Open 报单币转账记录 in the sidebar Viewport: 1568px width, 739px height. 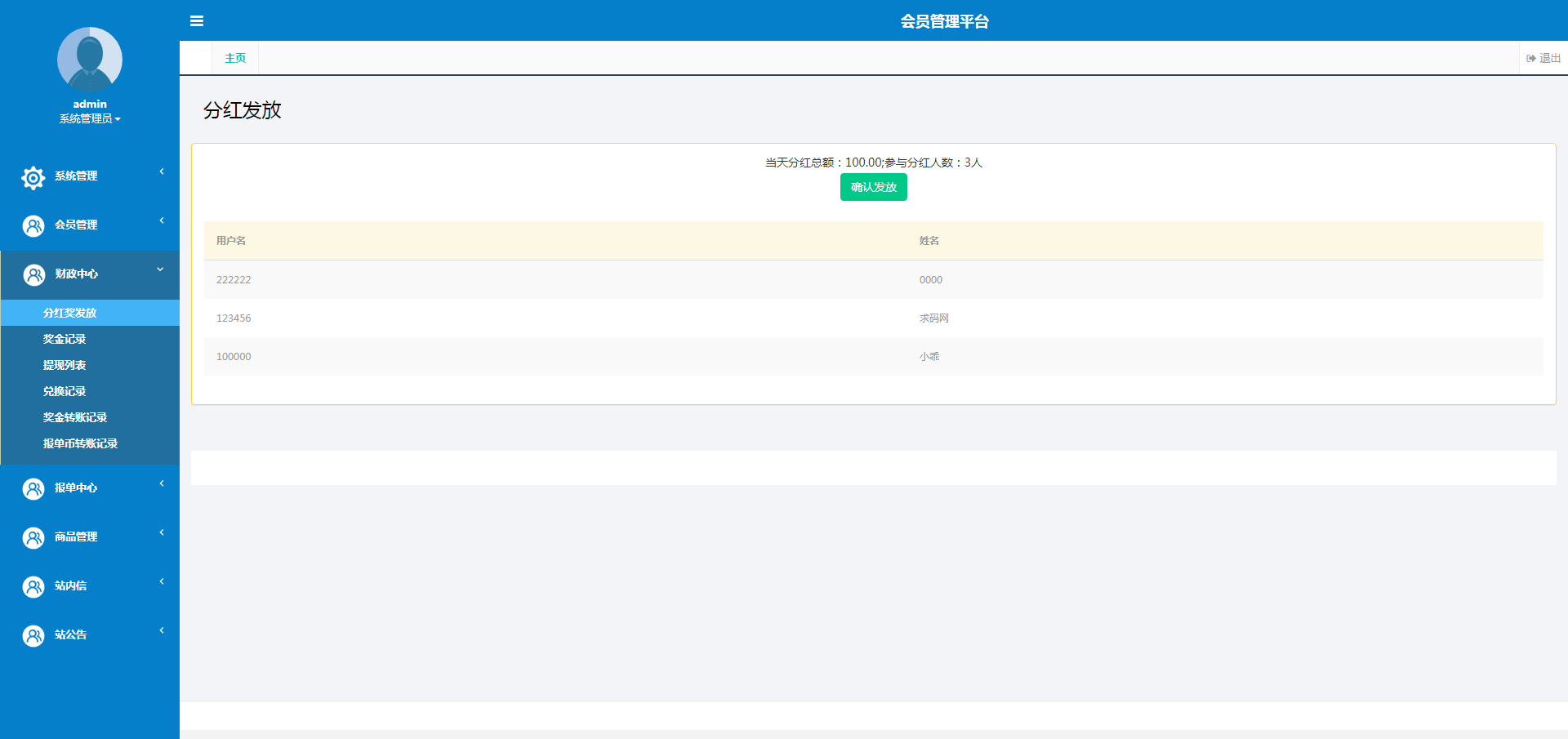point(80,443)
